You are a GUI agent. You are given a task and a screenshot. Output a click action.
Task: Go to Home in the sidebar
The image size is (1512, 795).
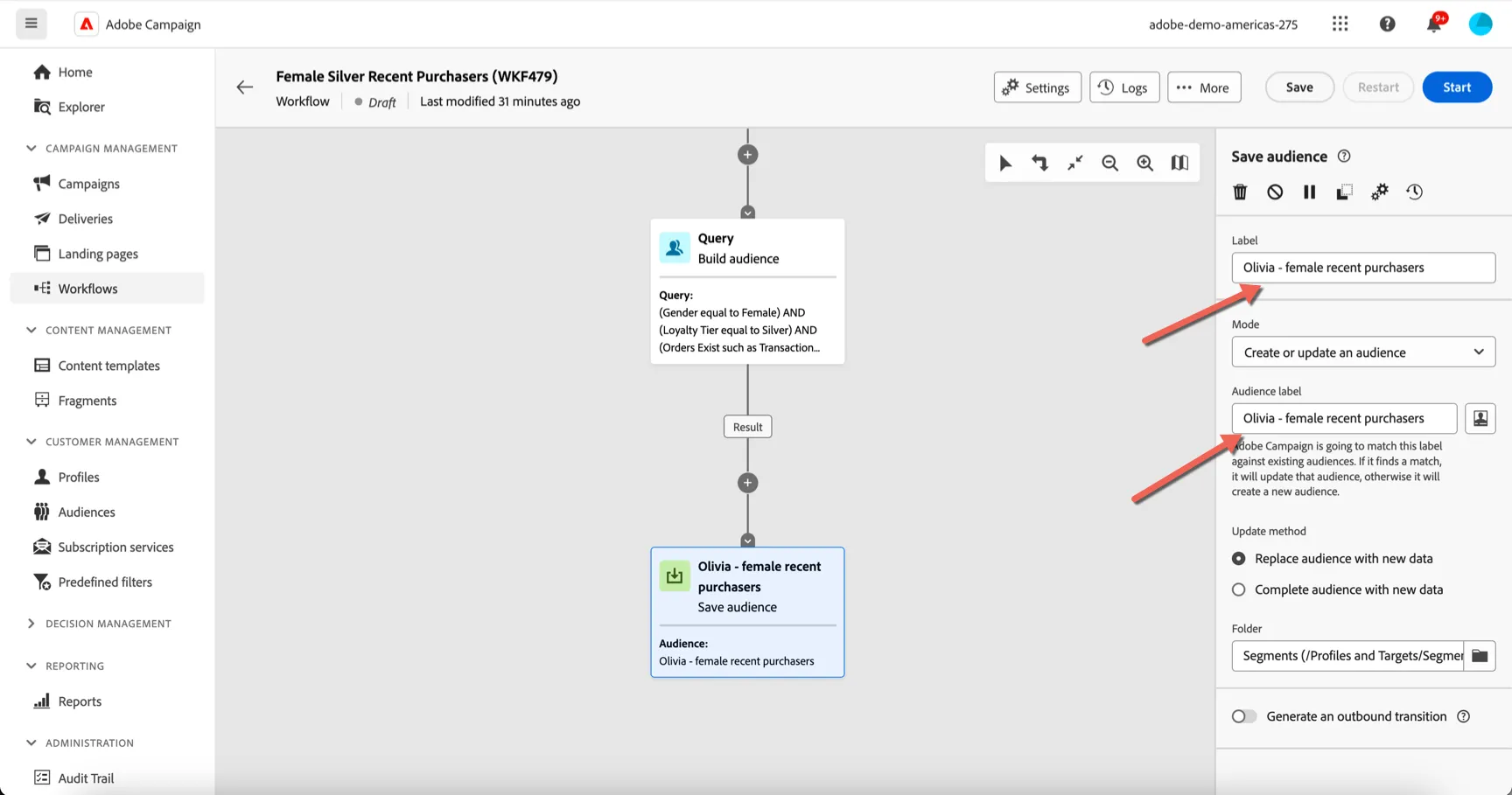click(x=107, y=72)
